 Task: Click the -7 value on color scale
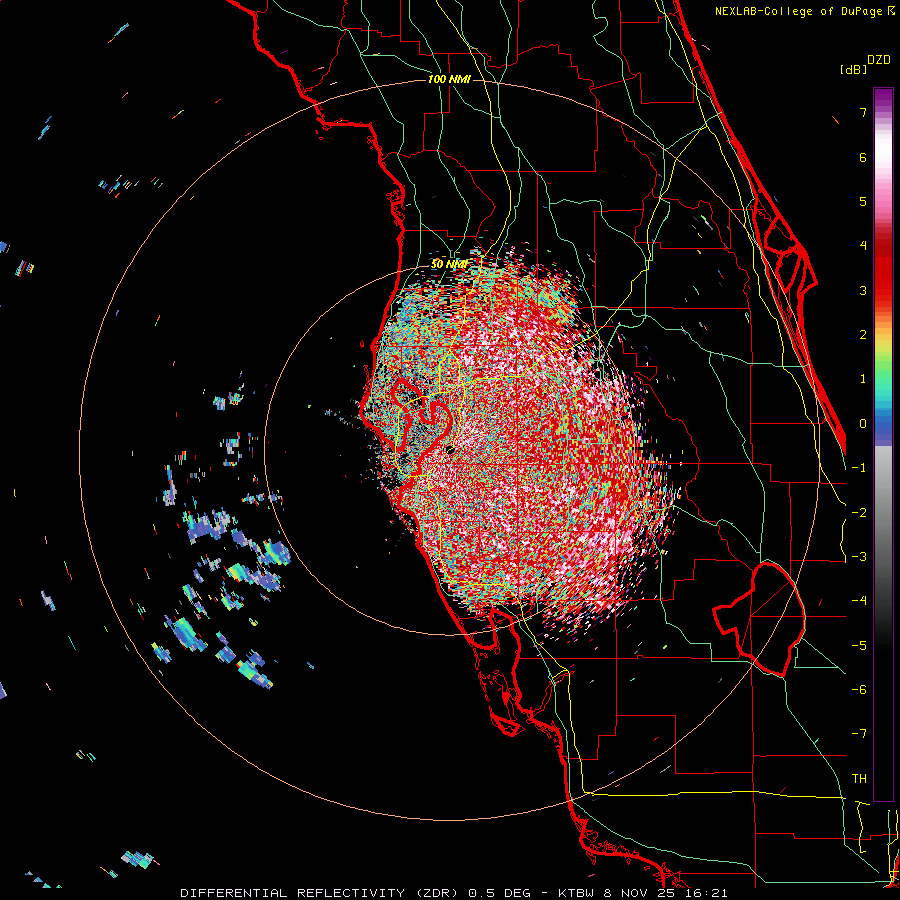pos(859,734)
